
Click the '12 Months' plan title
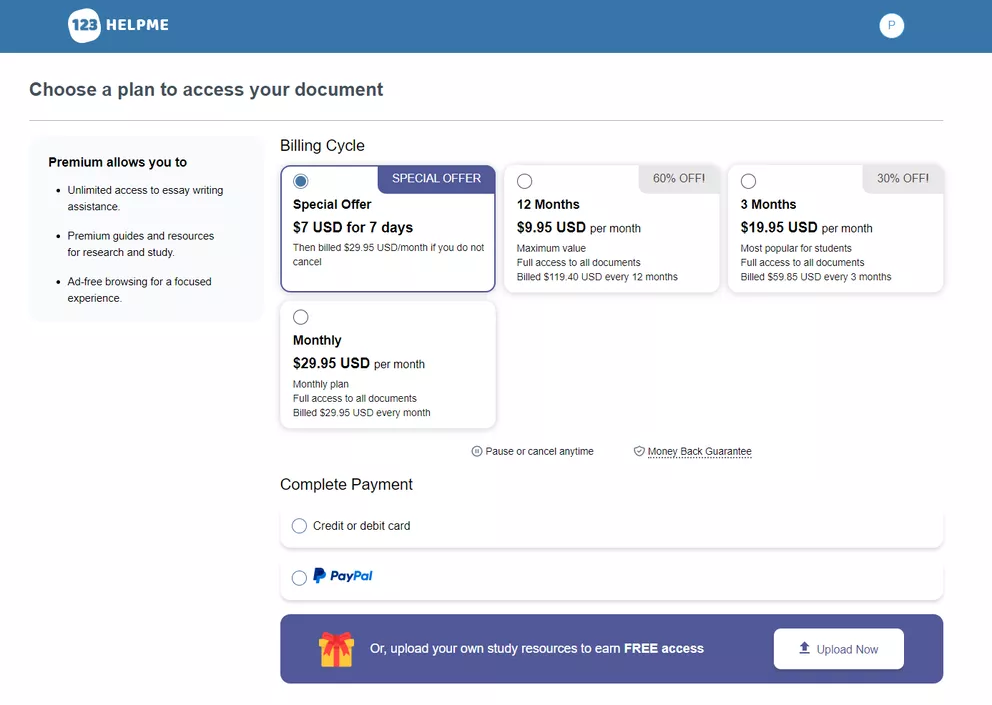coord(548,204)
